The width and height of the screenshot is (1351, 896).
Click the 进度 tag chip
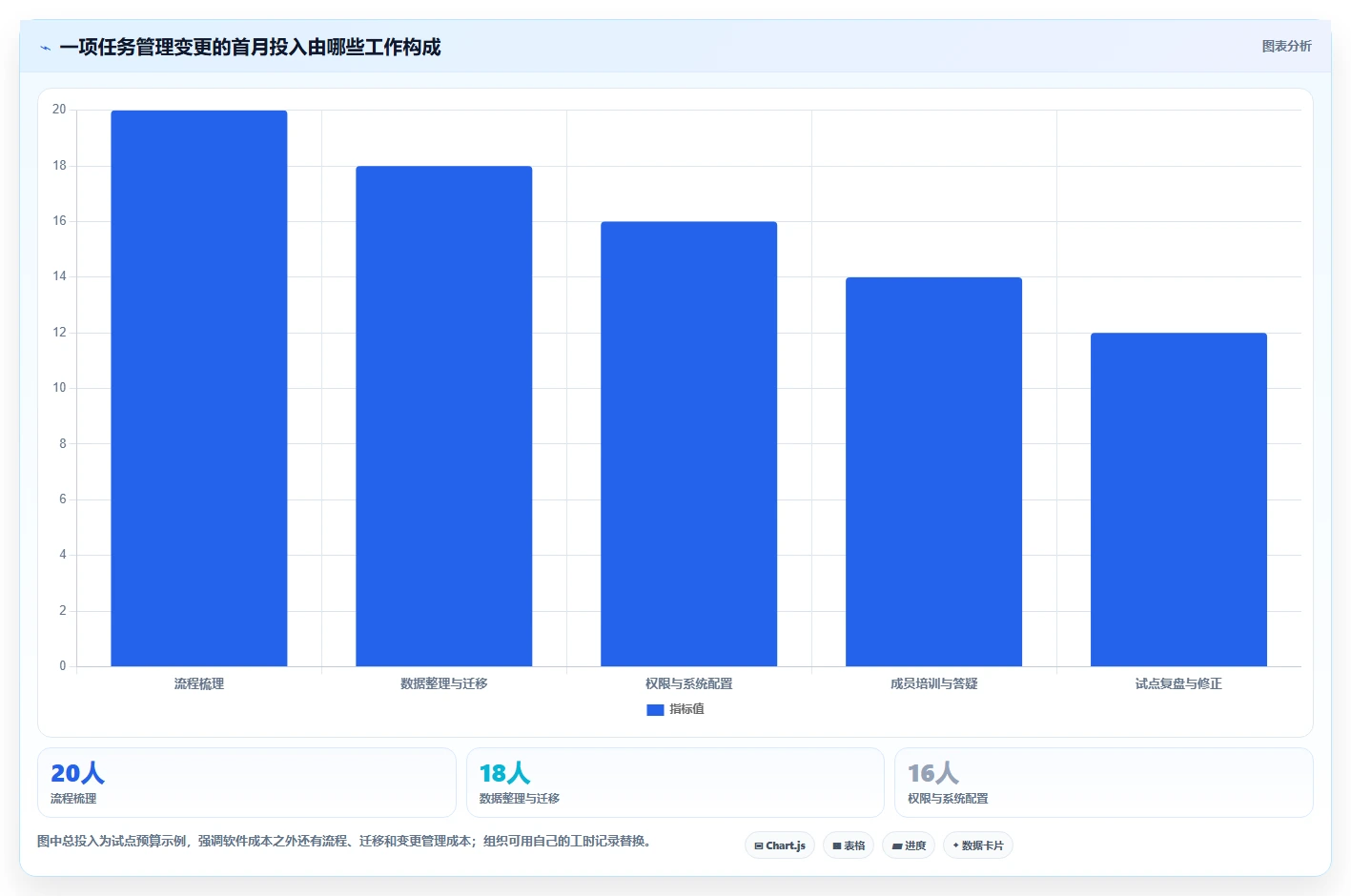click(x=909, y=845)
